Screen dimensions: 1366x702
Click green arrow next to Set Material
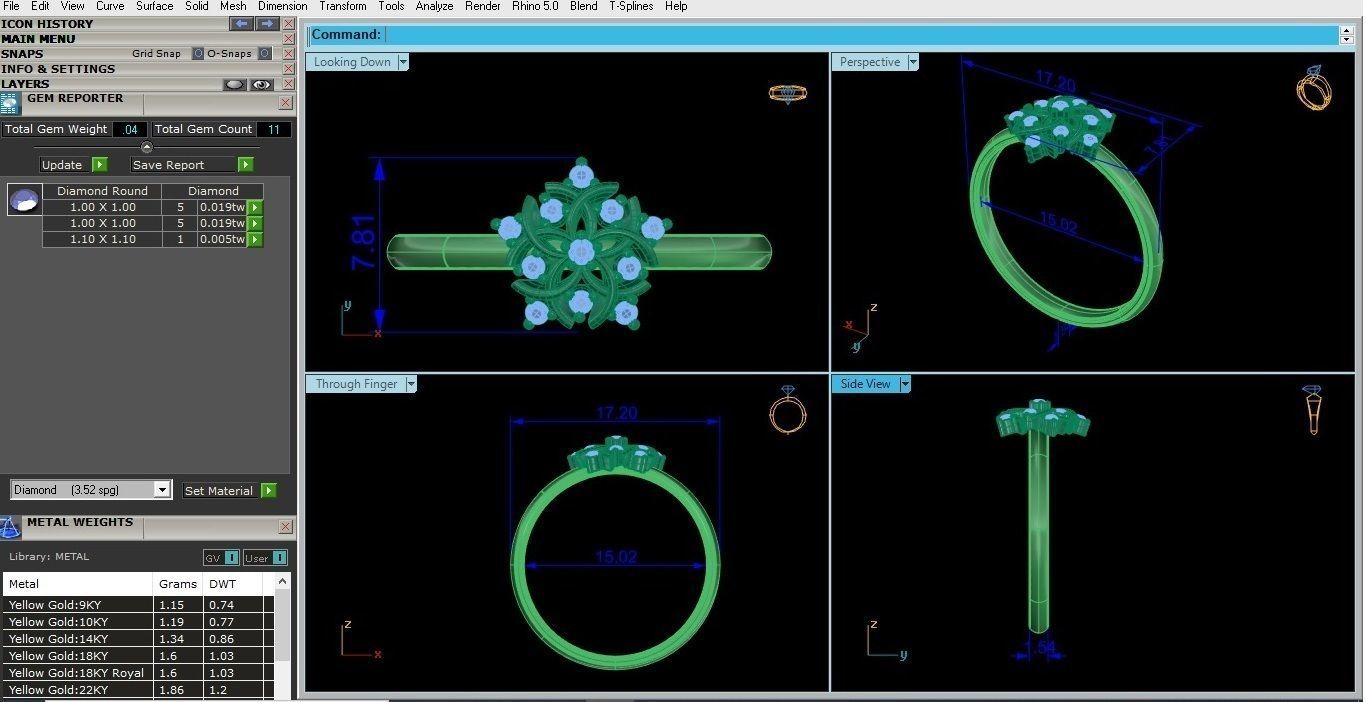(269, 491)
